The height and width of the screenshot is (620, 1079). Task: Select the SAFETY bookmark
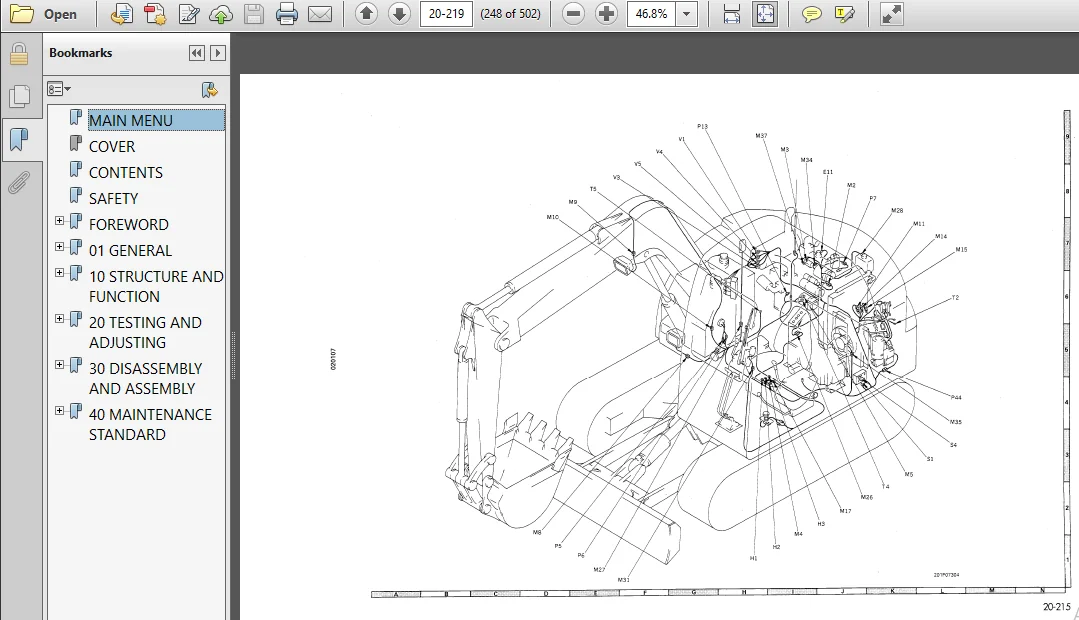pos(114,199)
